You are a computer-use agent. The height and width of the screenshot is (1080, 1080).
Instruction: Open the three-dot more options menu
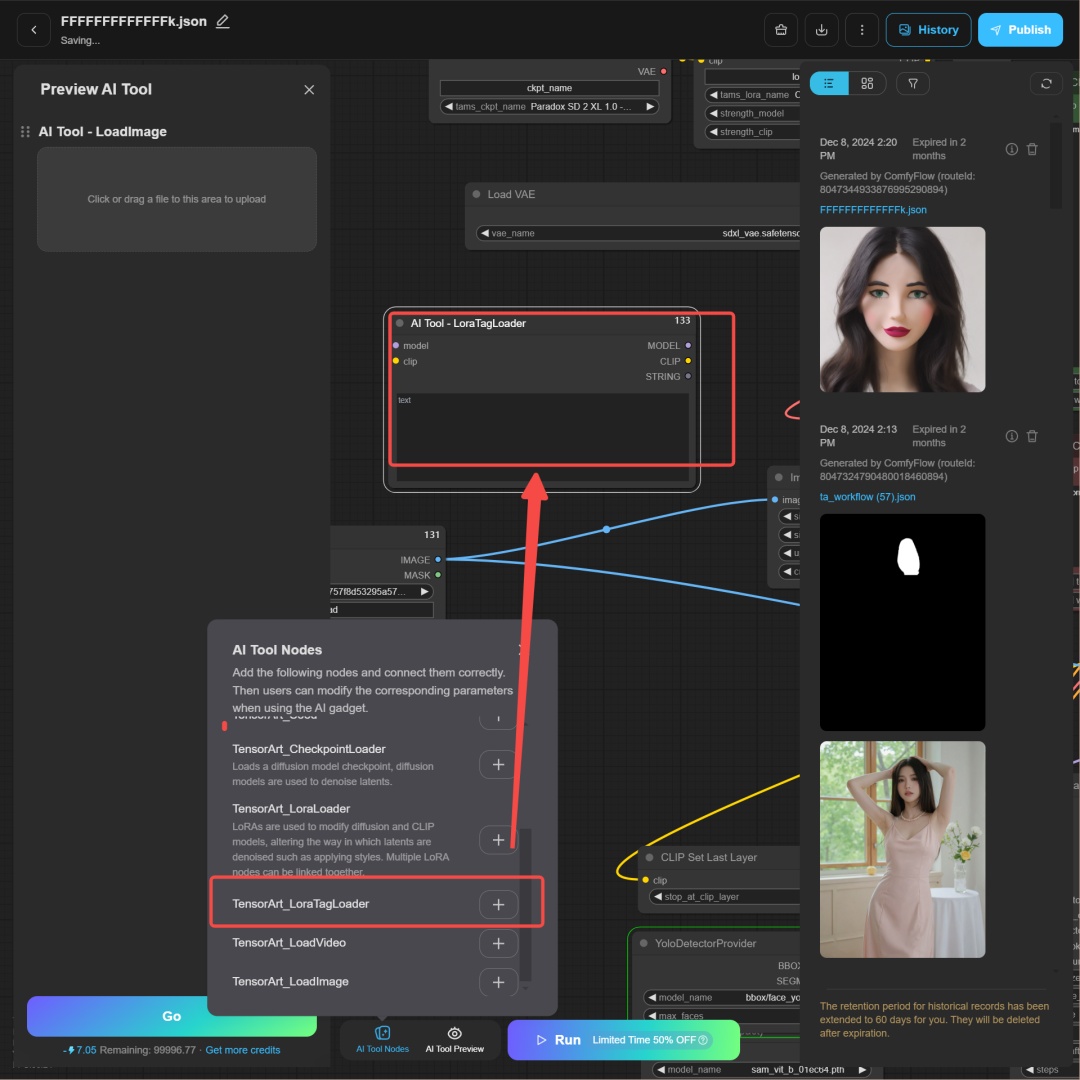pyautogui.click(x=861, y=30)
